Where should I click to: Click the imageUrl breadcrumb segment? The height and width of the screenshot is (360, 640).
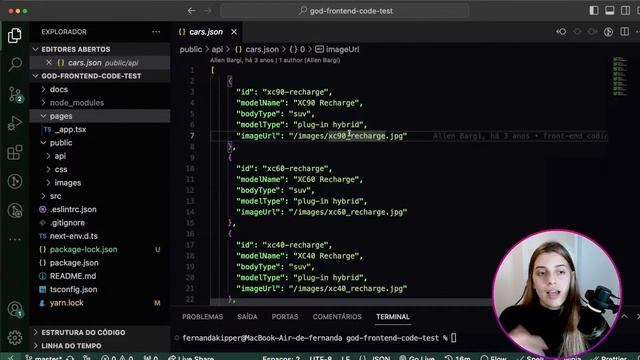[338, 49]
